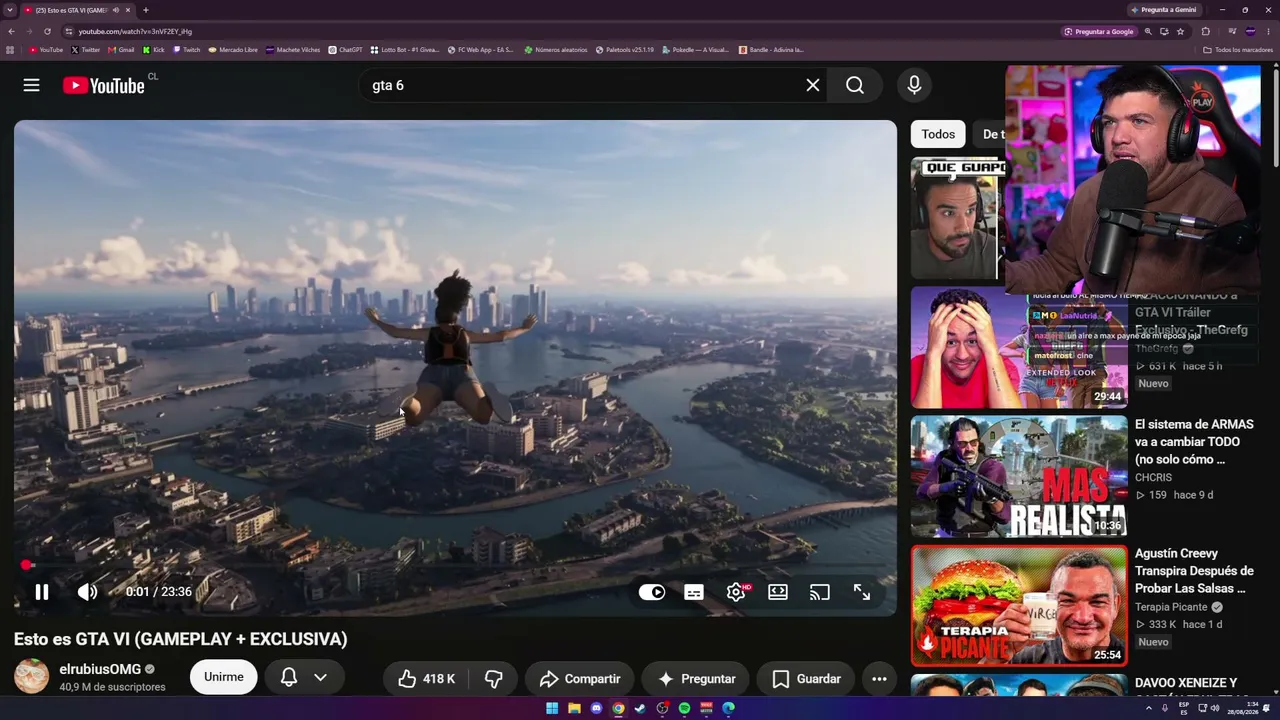This screenshot has width=1280, height=720.
Task: Save the video with Guardar
Action: [806, 679]
